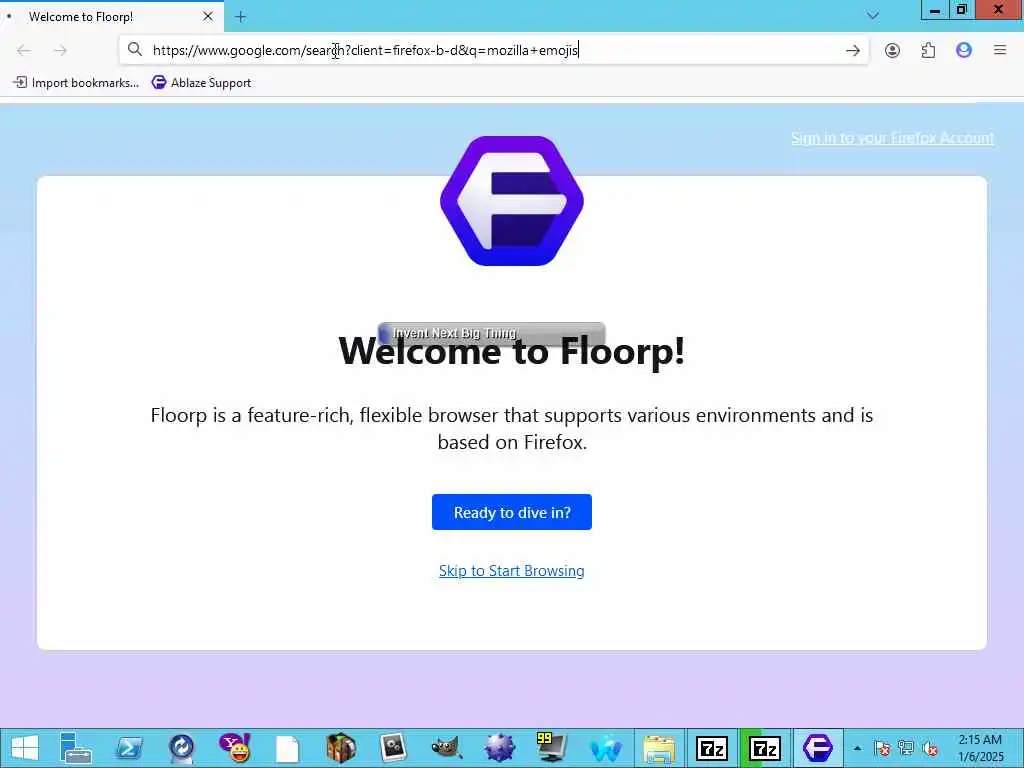The width and height of the screenshot is (1024, 768).
Task: Go forward with the forward arrow
Action: [x=60, y=50]
